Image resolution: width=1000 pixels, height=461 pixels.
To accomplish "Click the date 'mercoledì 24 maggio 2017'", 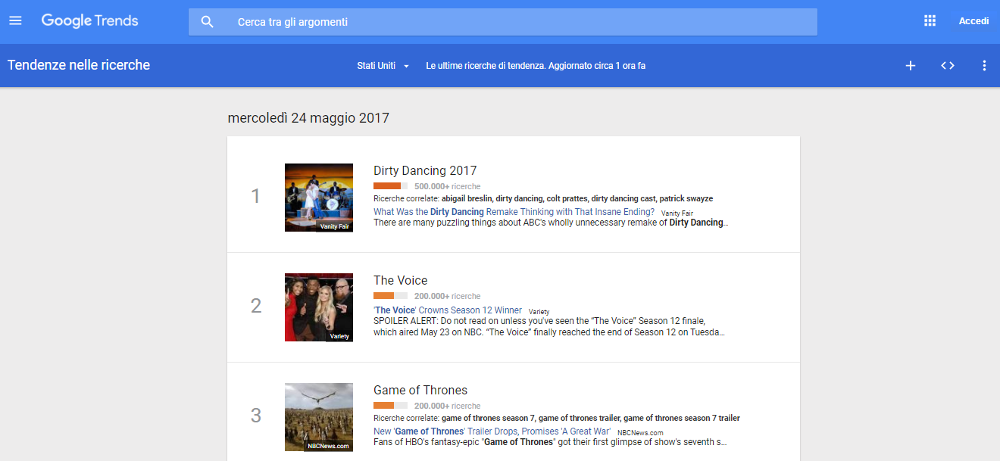I will [309, 118].
